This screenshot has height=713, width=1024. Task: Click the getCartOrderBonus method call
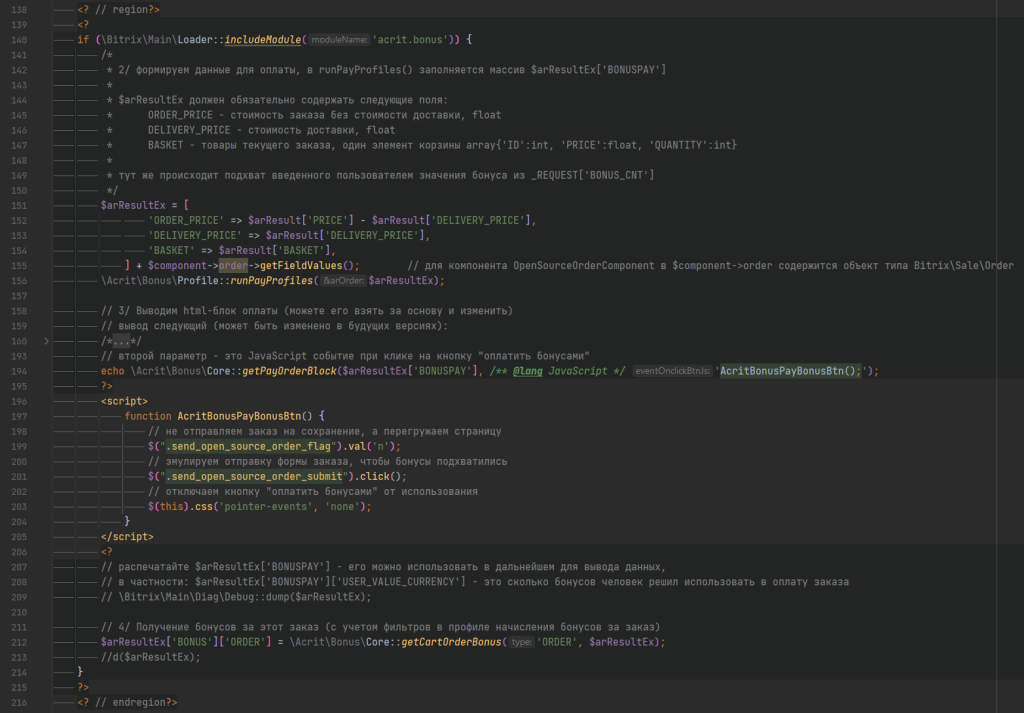[451, 642]
